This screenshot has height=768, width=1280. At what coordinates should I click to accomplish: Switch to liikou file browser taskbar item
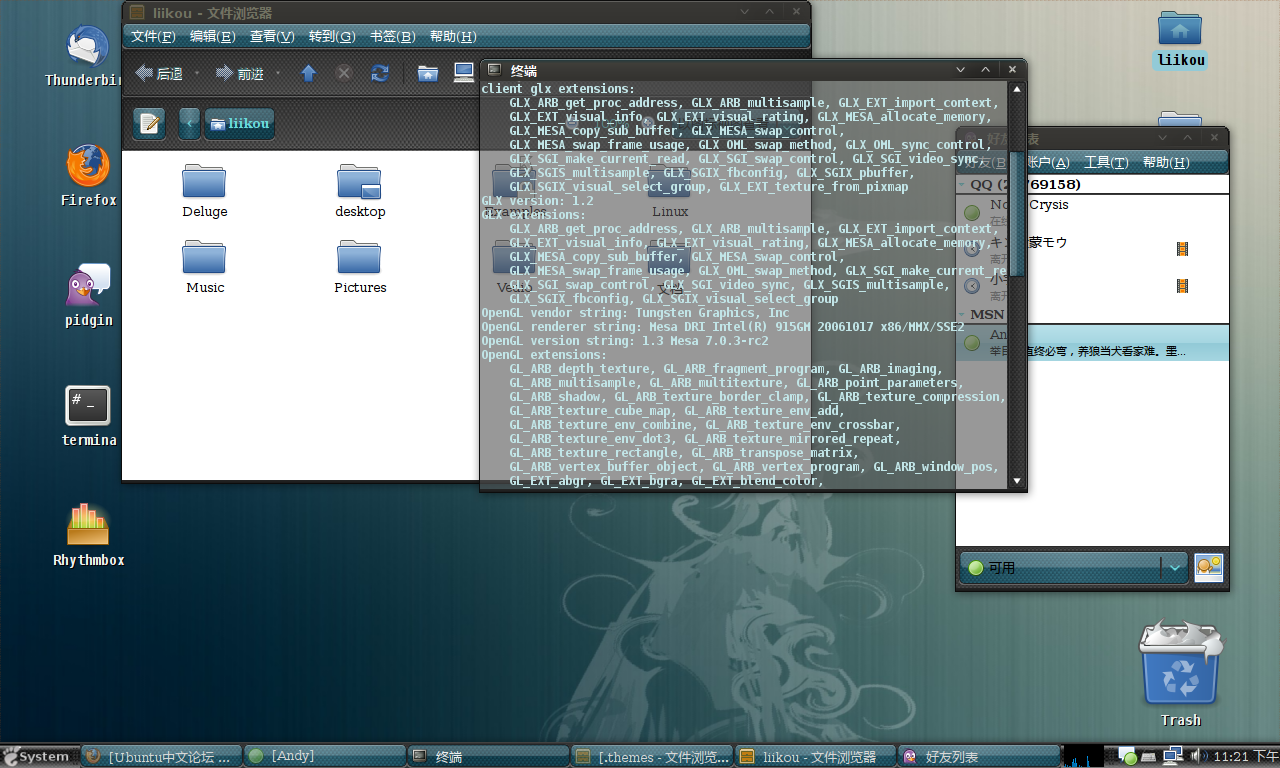(x=815, y=757)
